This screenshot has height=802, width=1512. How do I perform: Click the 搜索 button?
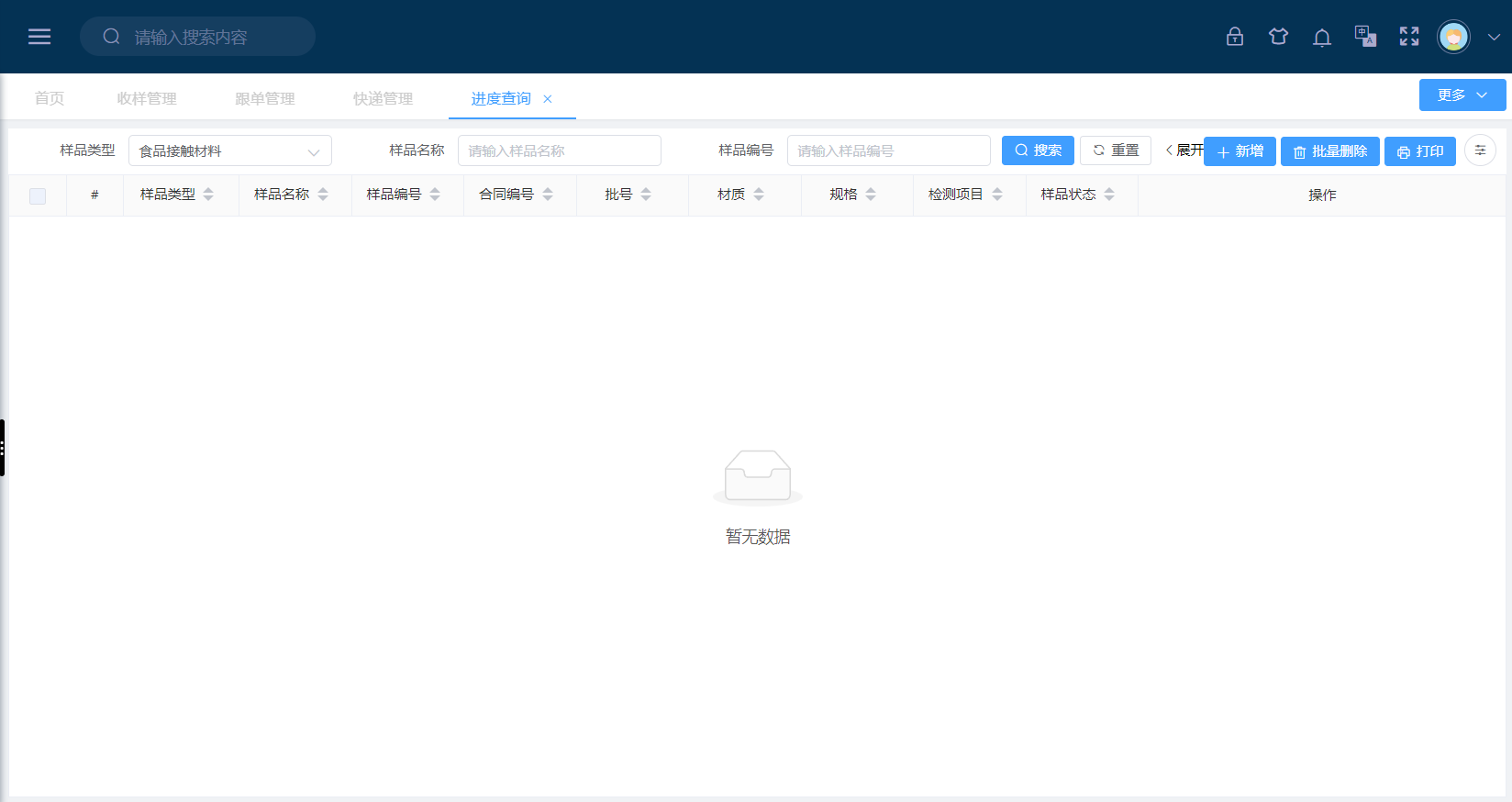tap(1038, 150)
